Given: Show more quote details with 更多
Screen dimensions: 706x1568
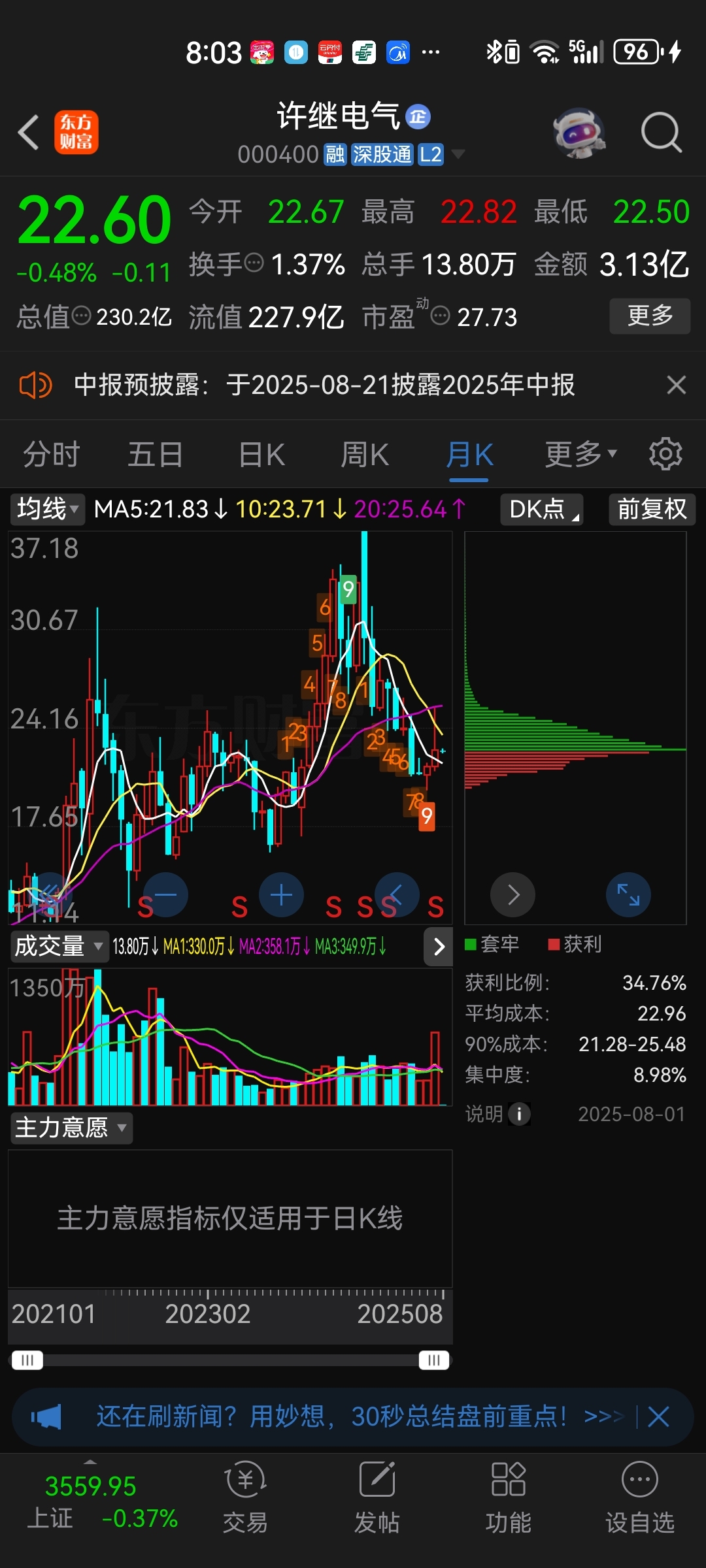Looking at the screenshot, I should point(650,316).
